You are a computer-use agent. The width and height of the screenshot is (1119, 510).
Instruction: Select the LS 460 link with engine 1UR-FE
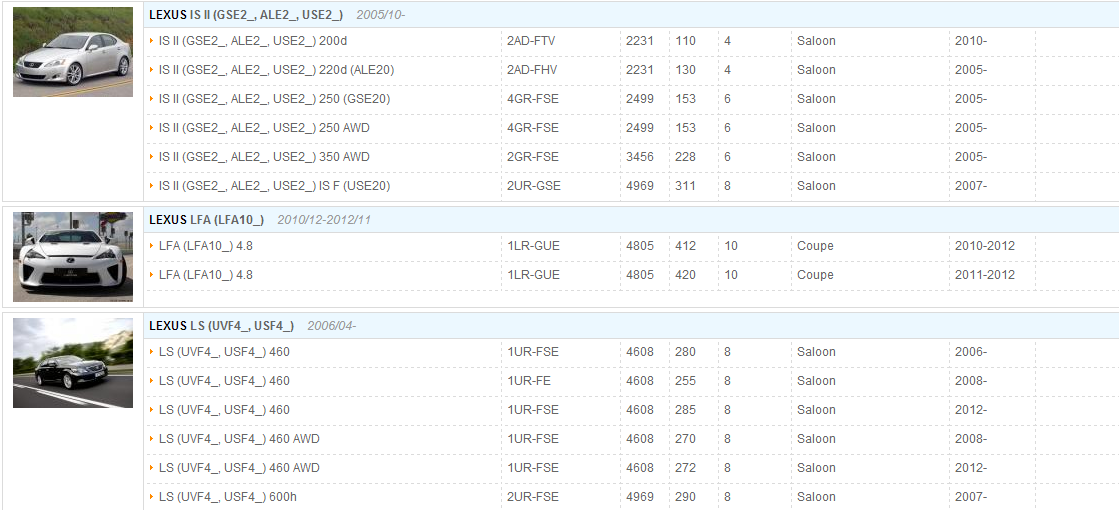[224, 381]
